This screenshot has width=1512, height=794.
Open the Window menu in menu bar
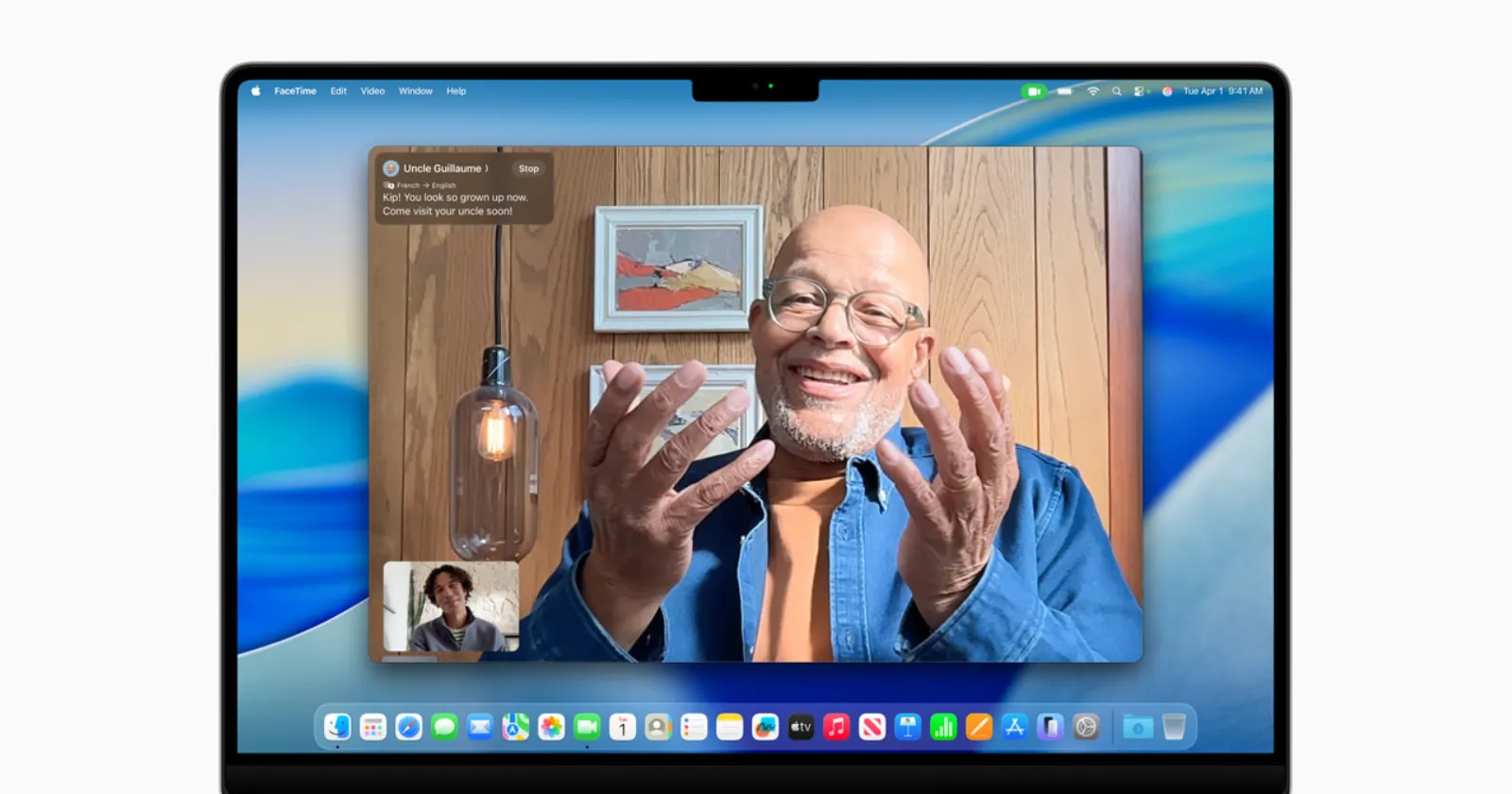click(x=415, y=92)
